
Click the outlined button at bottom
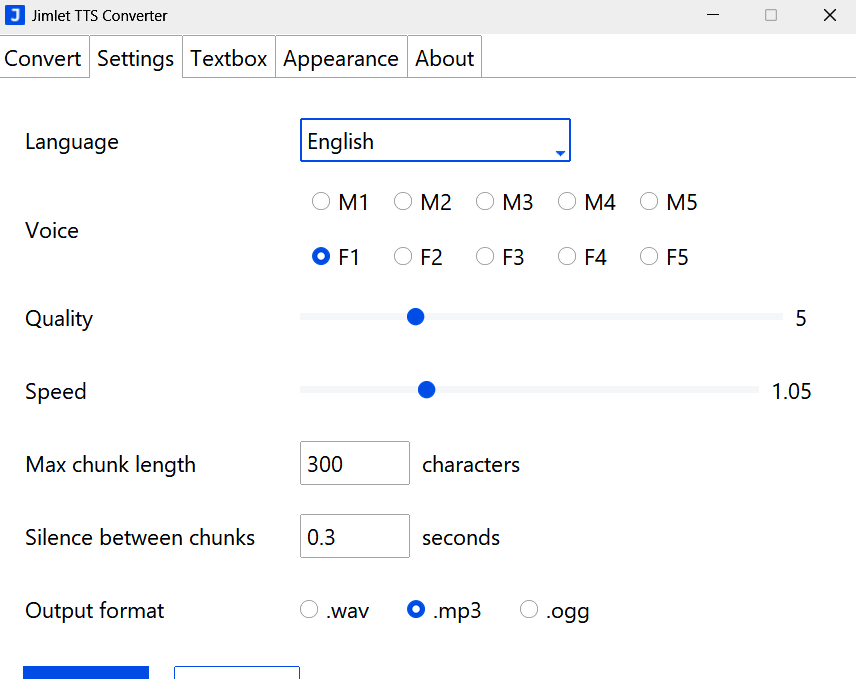click(x=236, y=672)
